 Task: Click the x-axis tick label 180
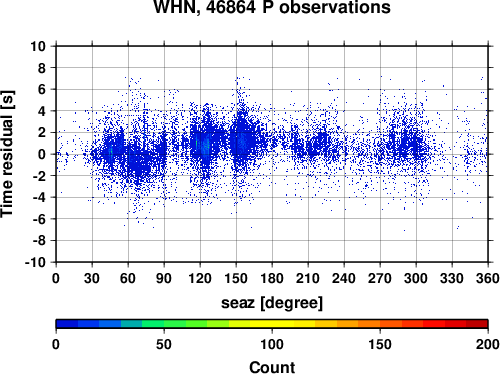click(272, 278)
